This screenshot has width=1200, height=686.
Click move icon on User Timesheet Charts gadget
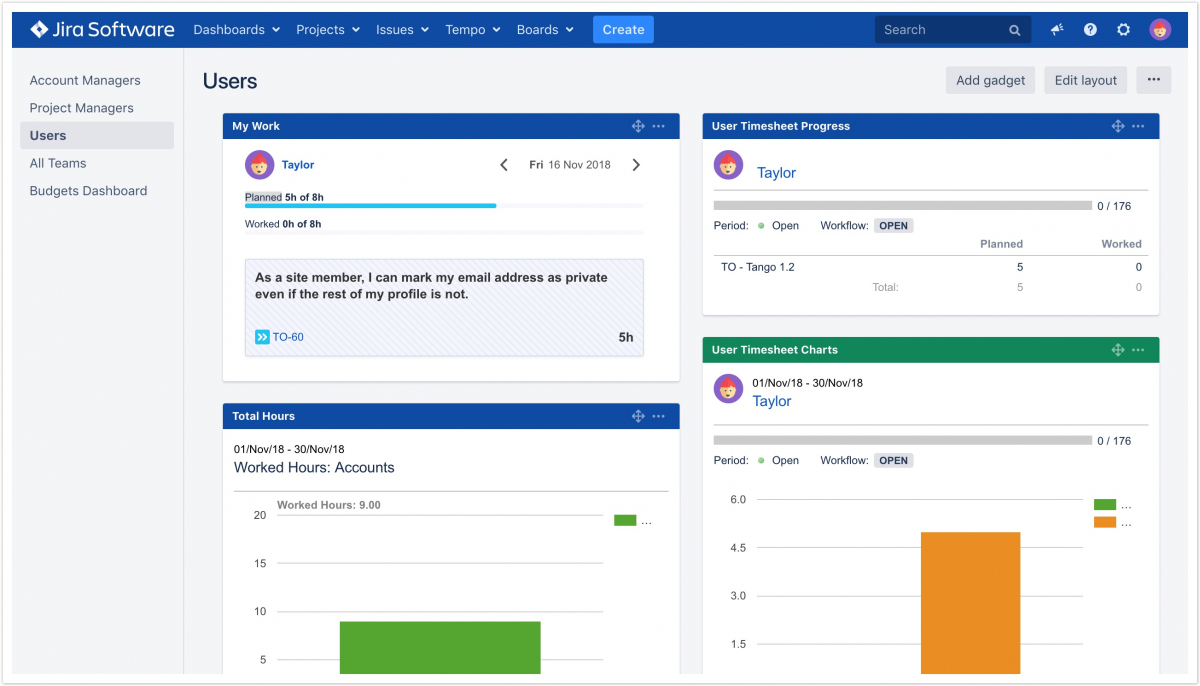(x=1118, y=350)
